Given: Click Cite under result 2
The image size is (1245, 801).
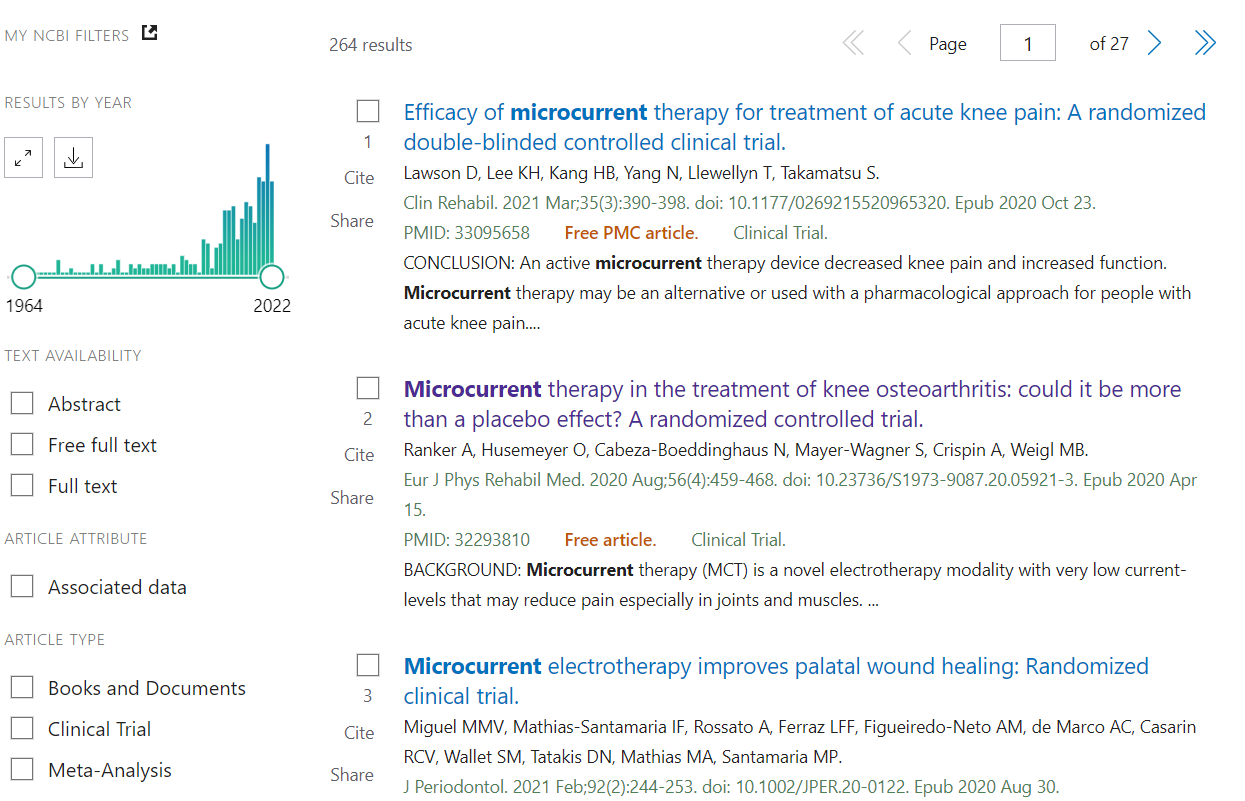Looking at the screenshot, I should 359,455.
